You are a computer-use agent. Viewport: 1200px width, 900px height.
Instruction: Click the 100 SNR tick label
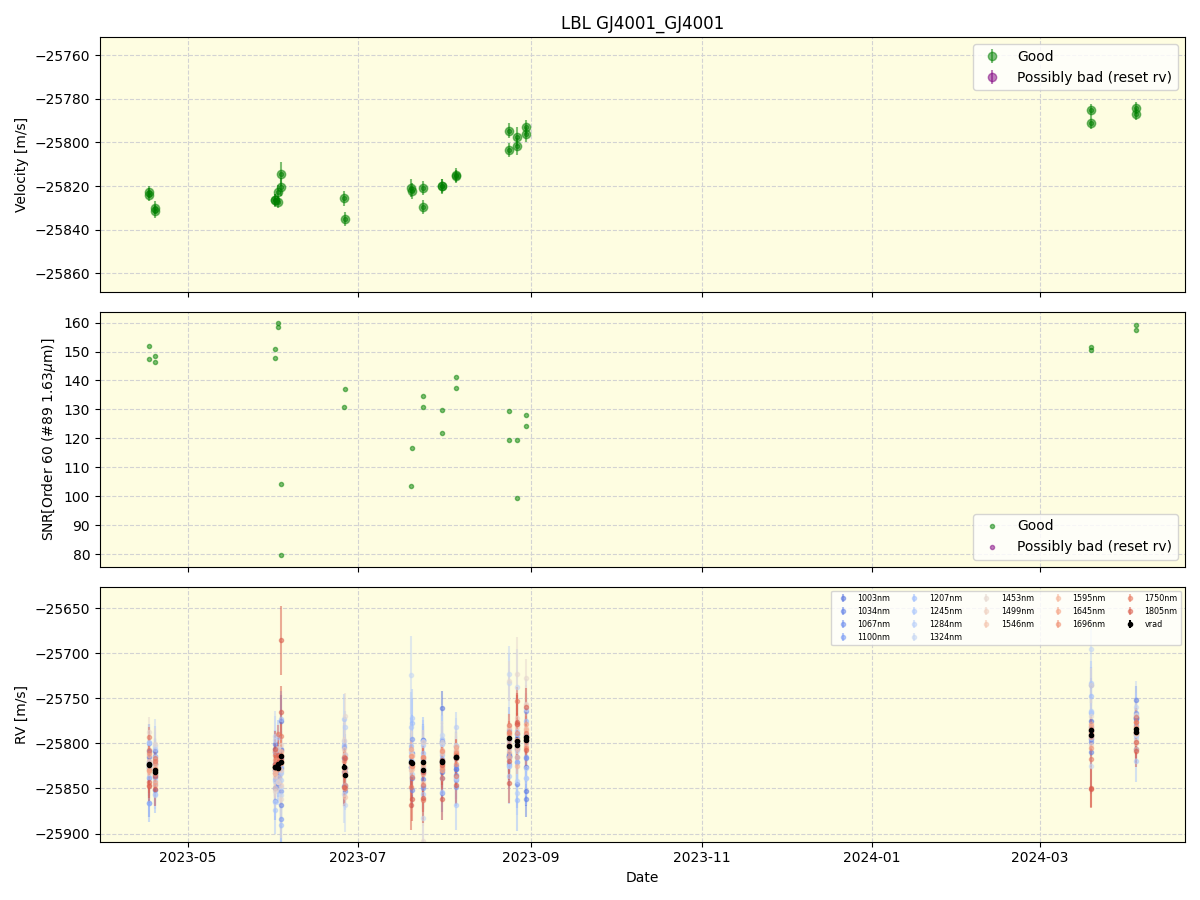pyautogui.click(x=78, y=497)
